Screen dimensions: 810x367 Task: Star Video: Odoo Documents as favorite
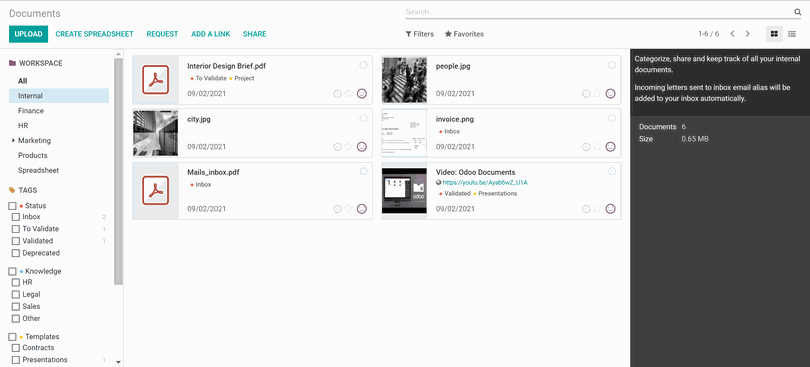[597, 209]
